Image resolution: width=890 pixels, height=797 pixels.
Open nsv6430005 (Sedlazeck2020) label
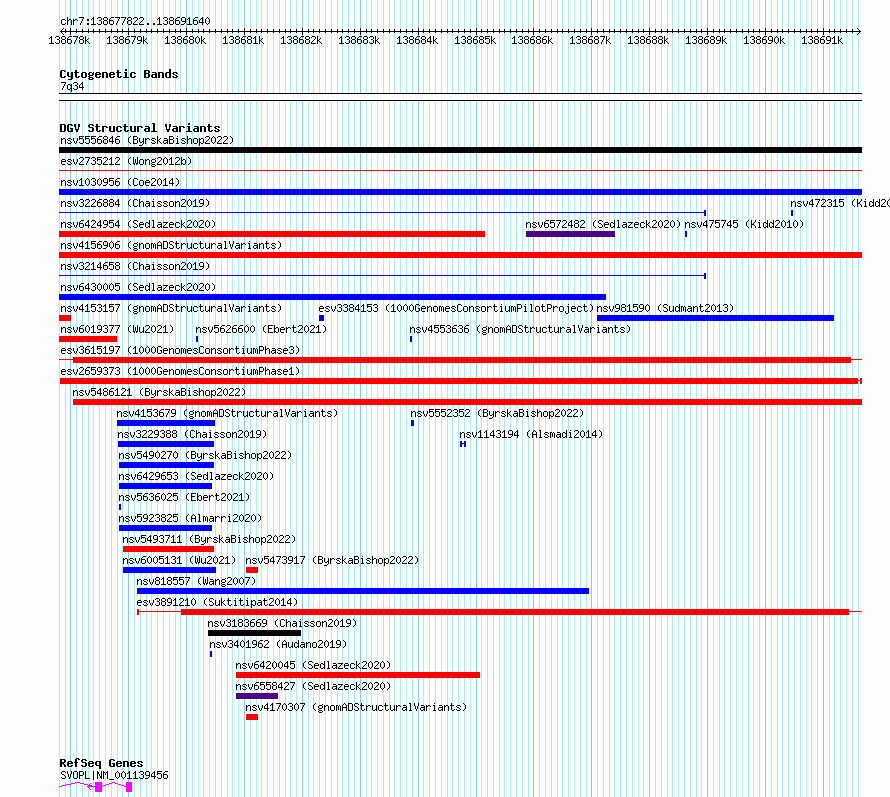138,287
